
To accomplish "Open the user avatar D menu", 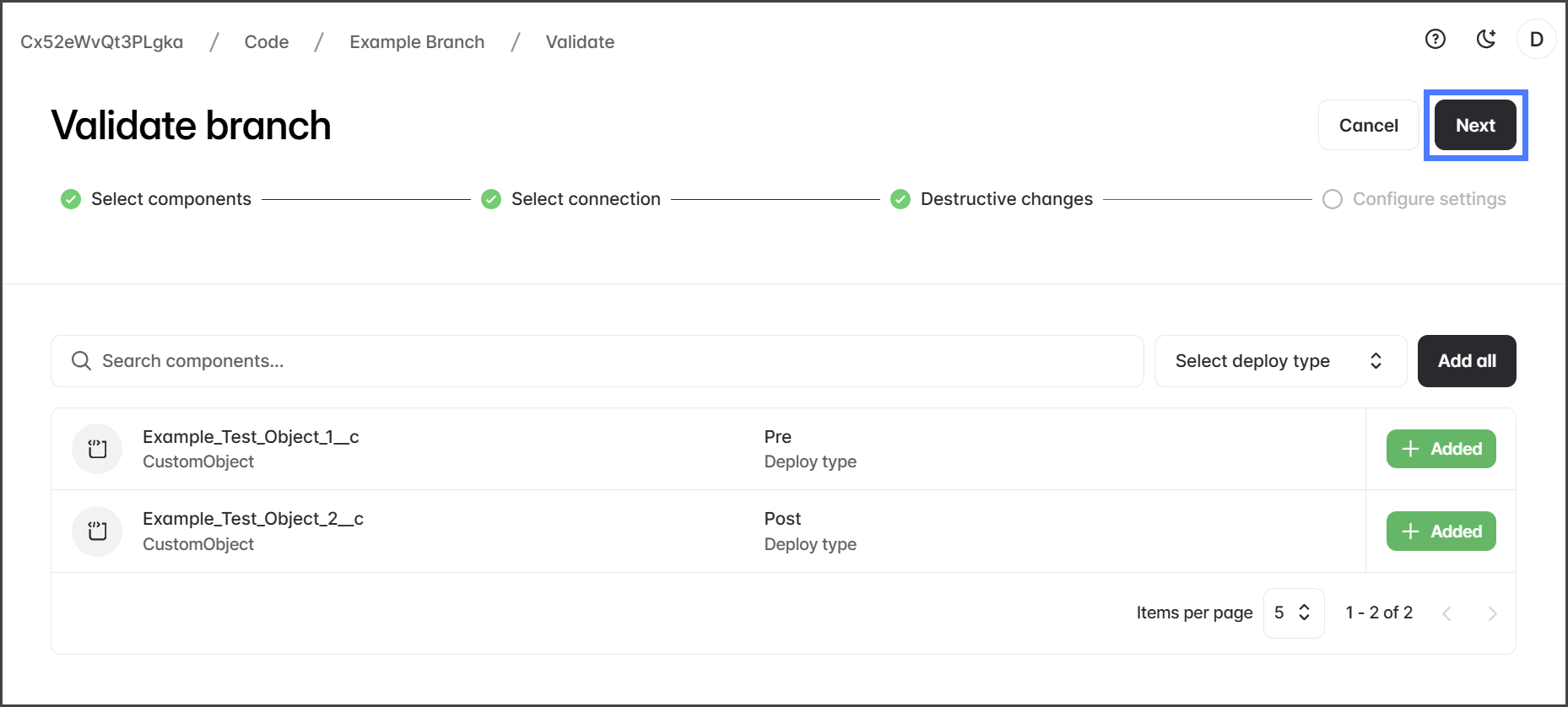I will coord(1536,40).
